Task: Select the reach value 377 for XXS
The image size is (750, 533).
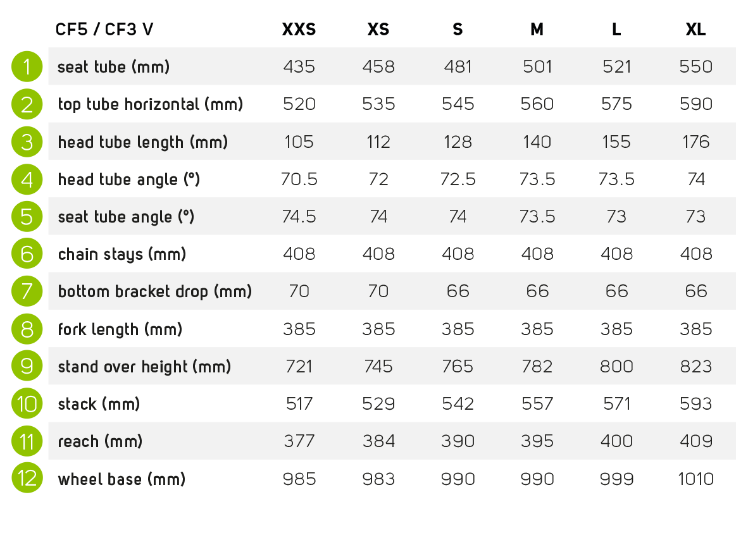Action: pyautogui.click(x=299, y=441)
